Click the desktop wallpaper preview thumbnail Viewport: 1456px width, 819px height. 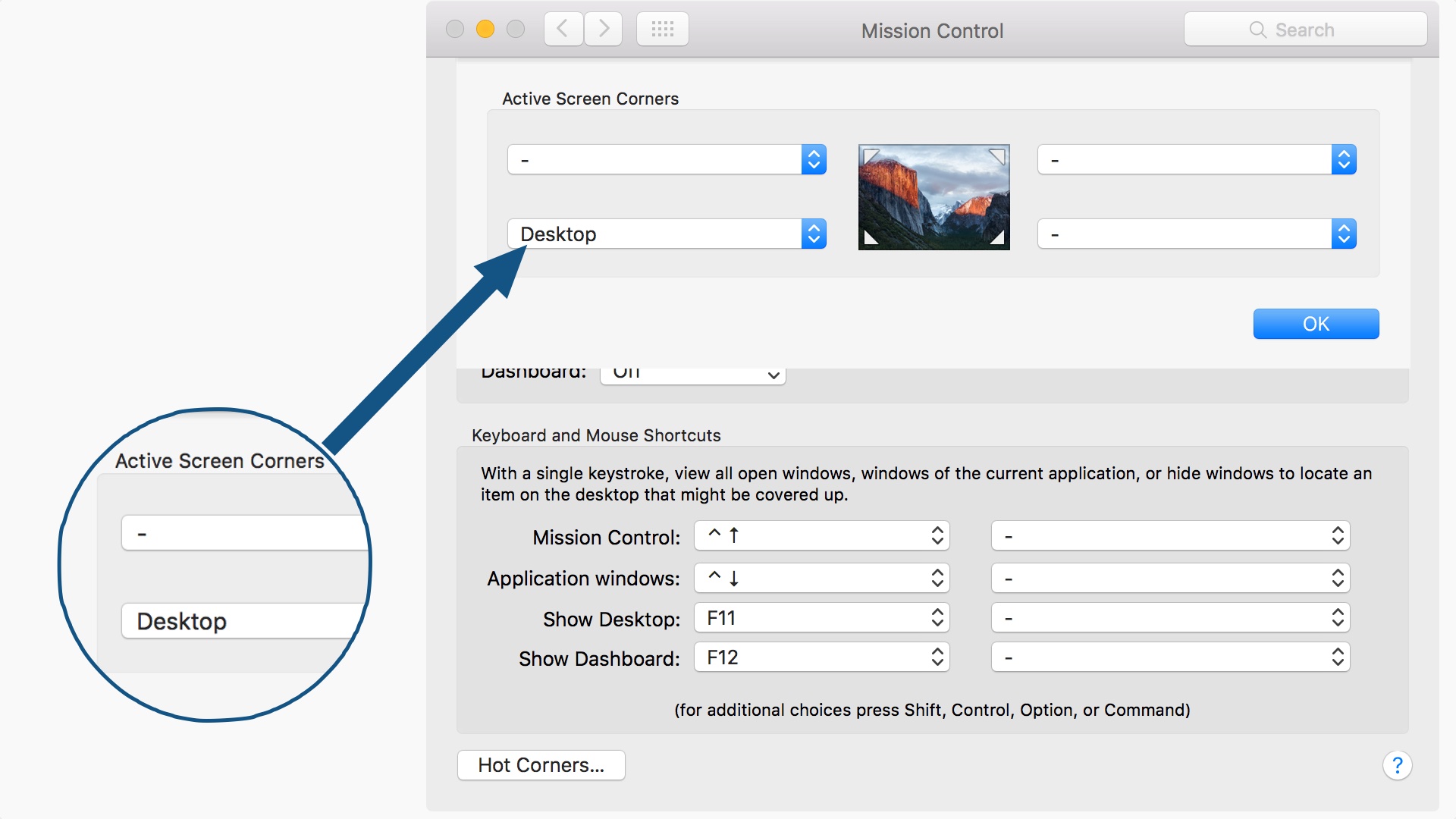[x=933, y=196]
